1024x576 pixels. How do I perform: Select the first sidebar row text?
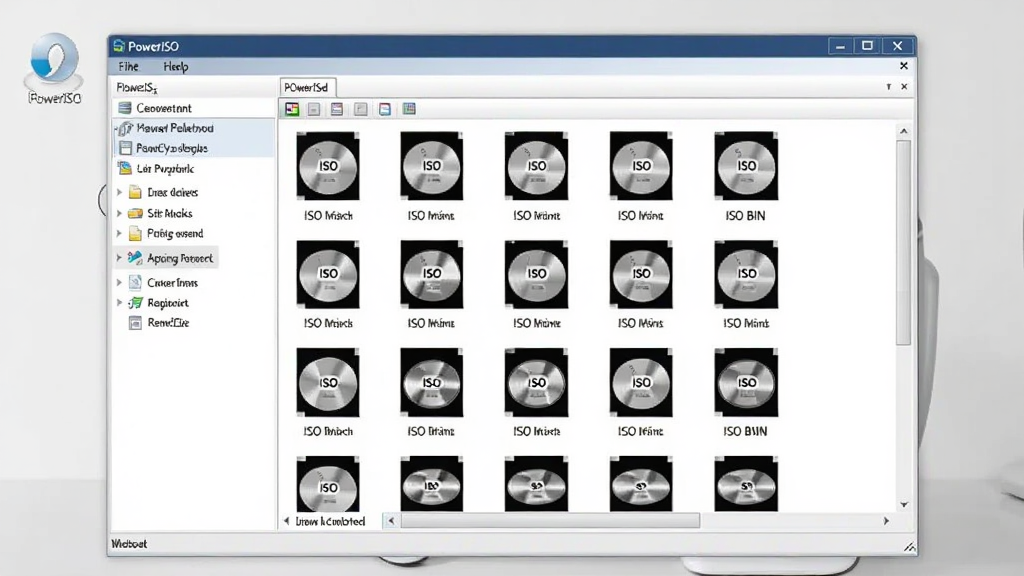(164, 108)
